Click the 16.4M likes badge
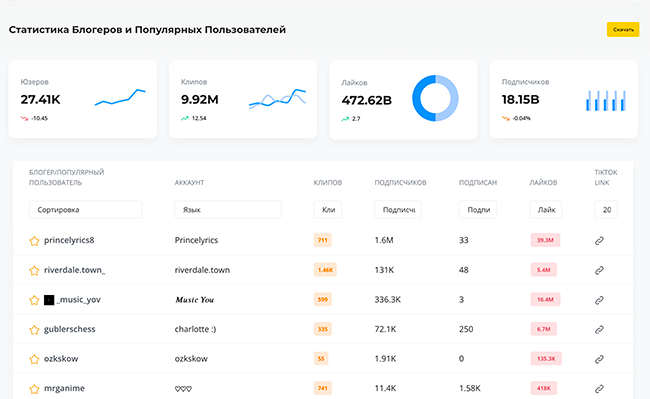Image resolution: width=650 pixels, height=399 pixels. coord(546,300)
